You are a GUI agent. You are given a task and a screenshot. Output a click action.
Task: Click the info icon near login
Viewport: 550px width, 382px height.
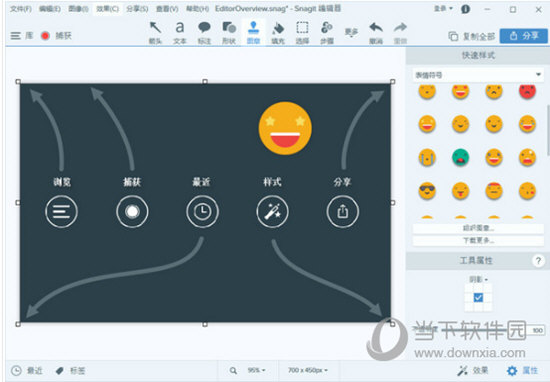(x=465, y=9)
